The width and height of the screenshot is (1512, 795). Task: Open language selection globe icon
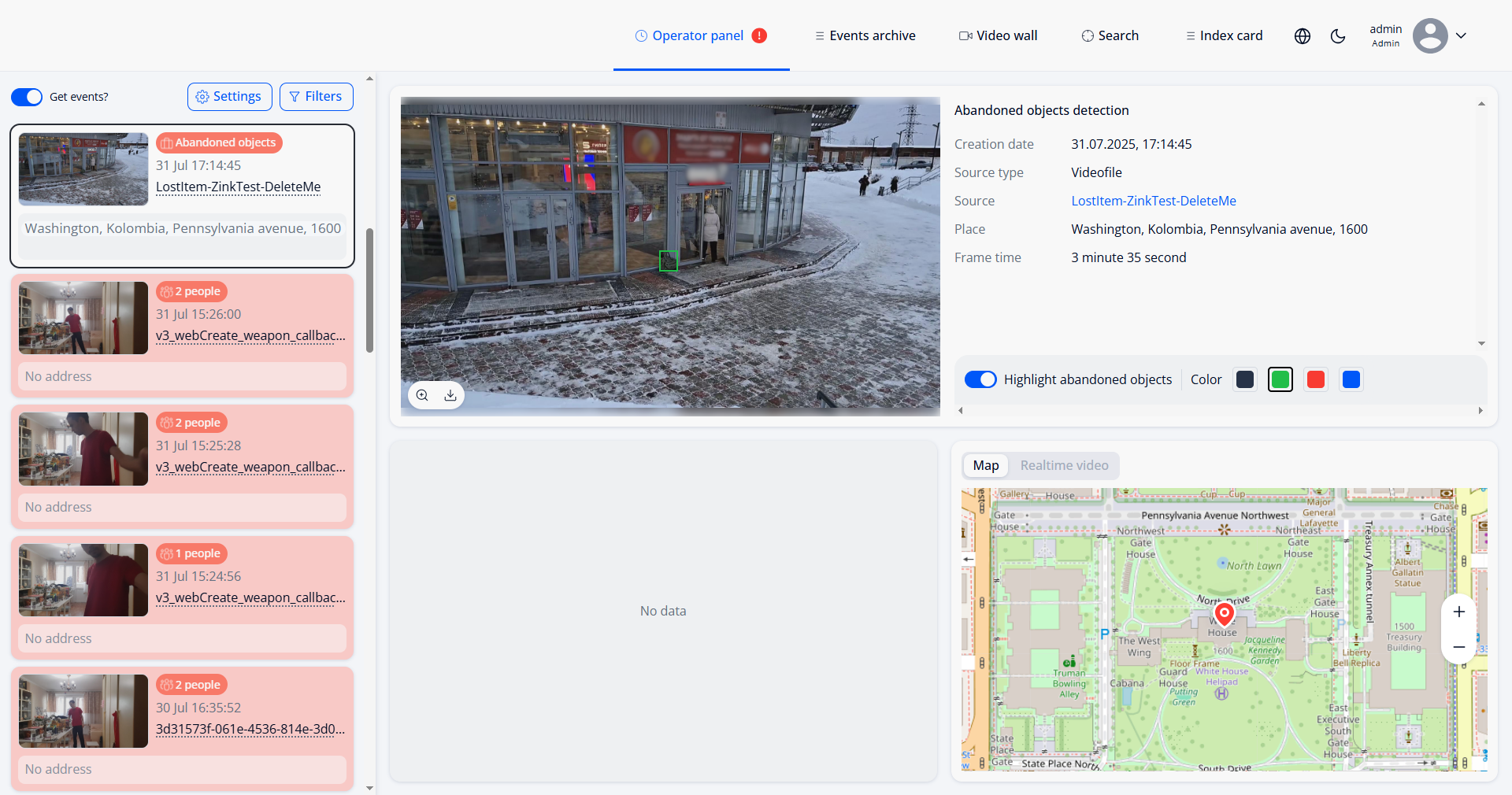click(x=1303, y=36)
